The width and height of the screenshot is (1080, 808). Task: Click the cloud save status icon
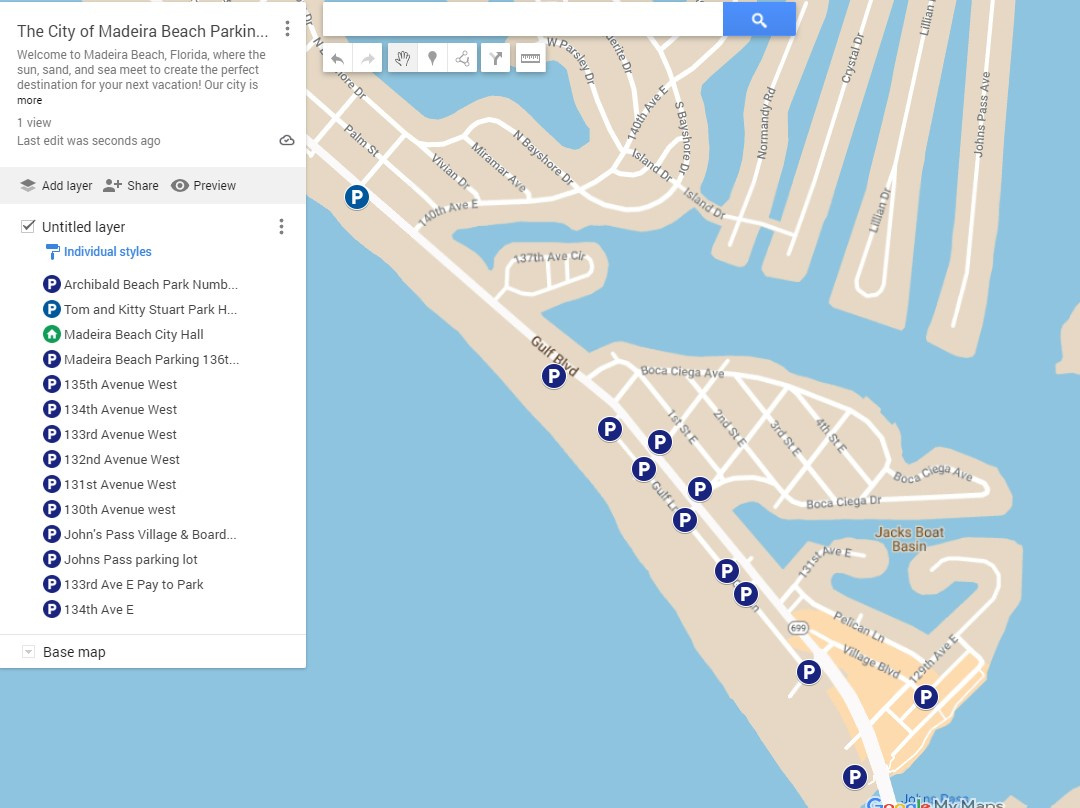click(x=286, y=141)
